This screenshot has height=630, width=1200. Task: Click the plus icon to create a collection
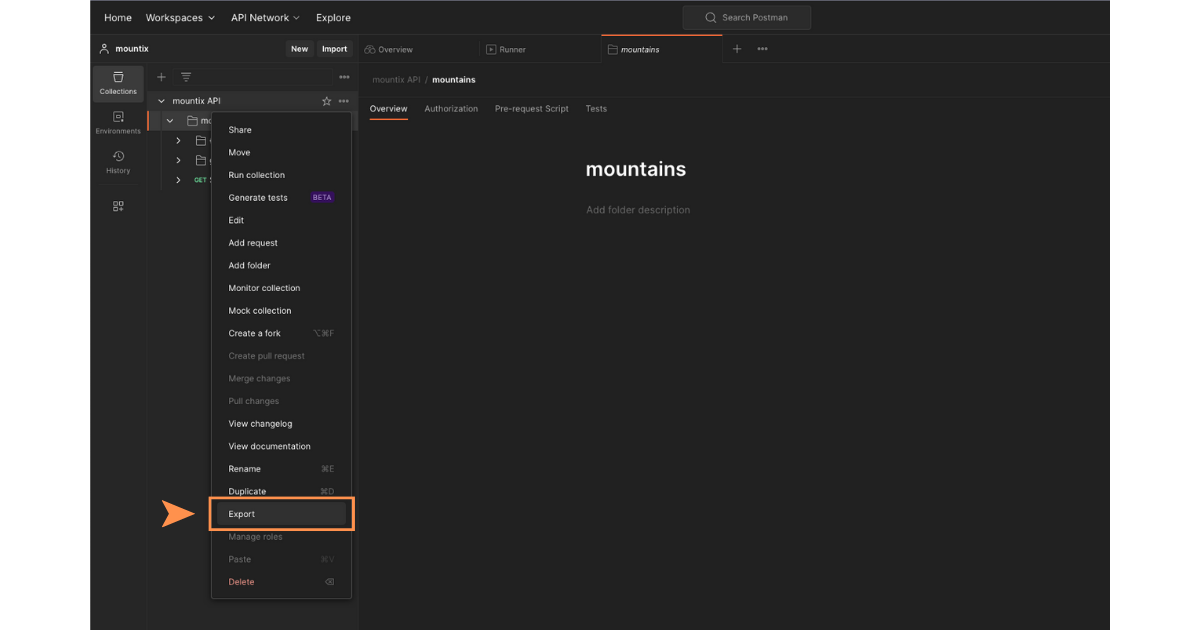pyautogui.click(x=162, y=77)
